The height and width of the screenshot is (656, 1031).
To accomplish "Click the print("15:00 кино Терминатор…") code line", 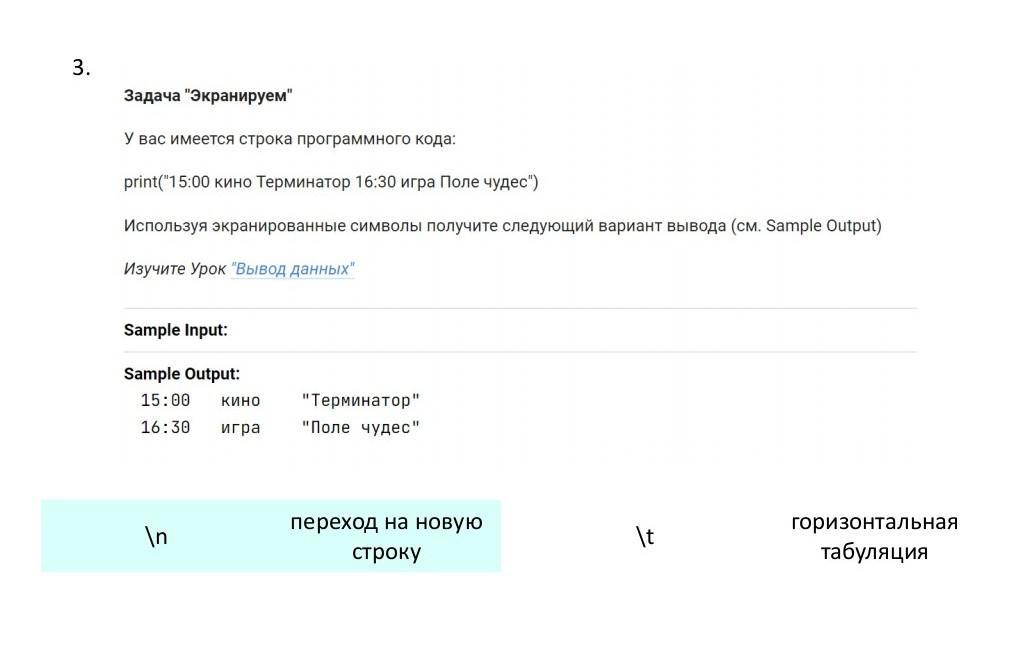I will [x=331, y=182].
